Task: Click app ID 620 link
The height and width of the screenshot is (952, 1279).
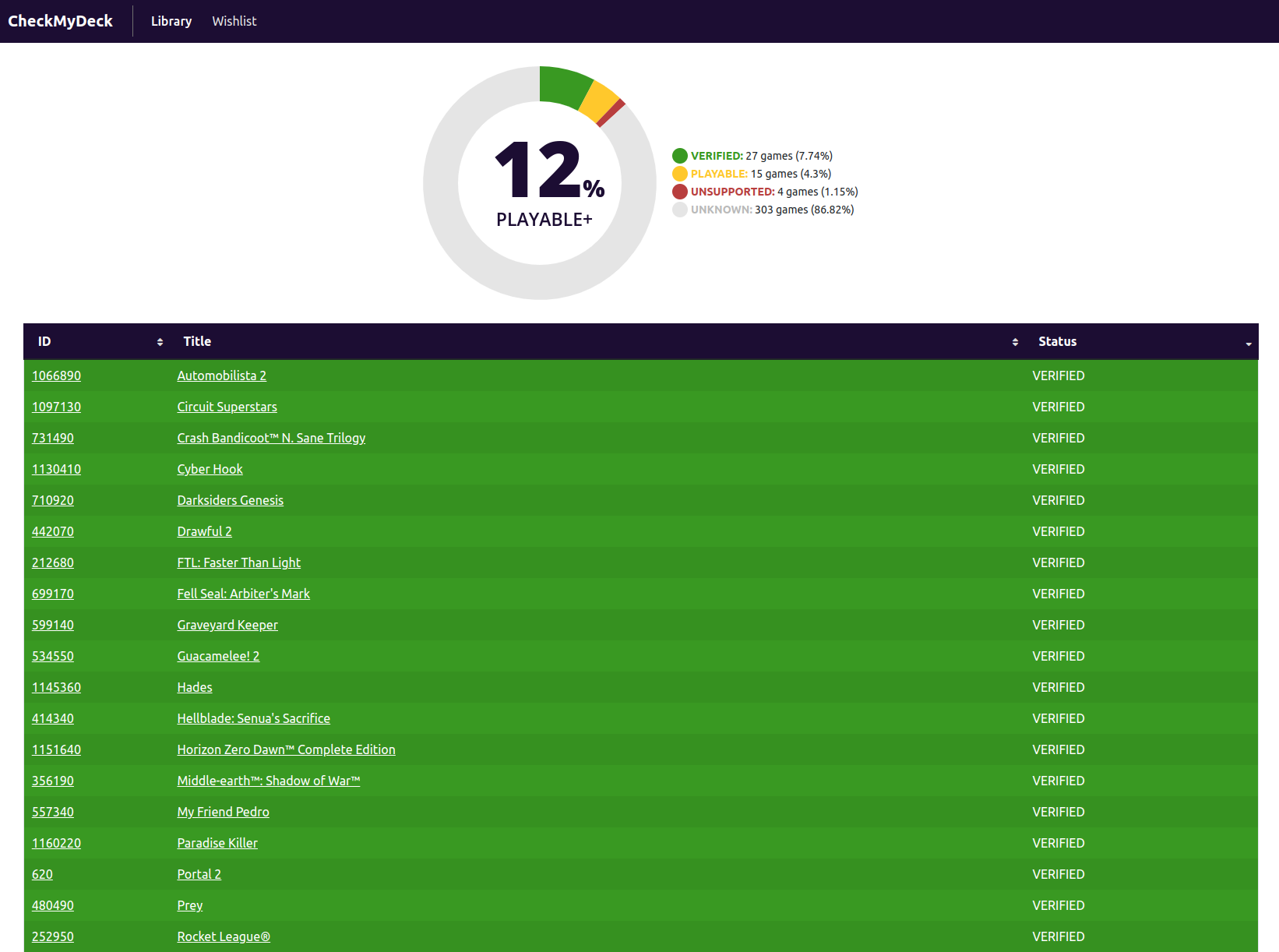Action: pyautogui.click(x=42, y=874)
